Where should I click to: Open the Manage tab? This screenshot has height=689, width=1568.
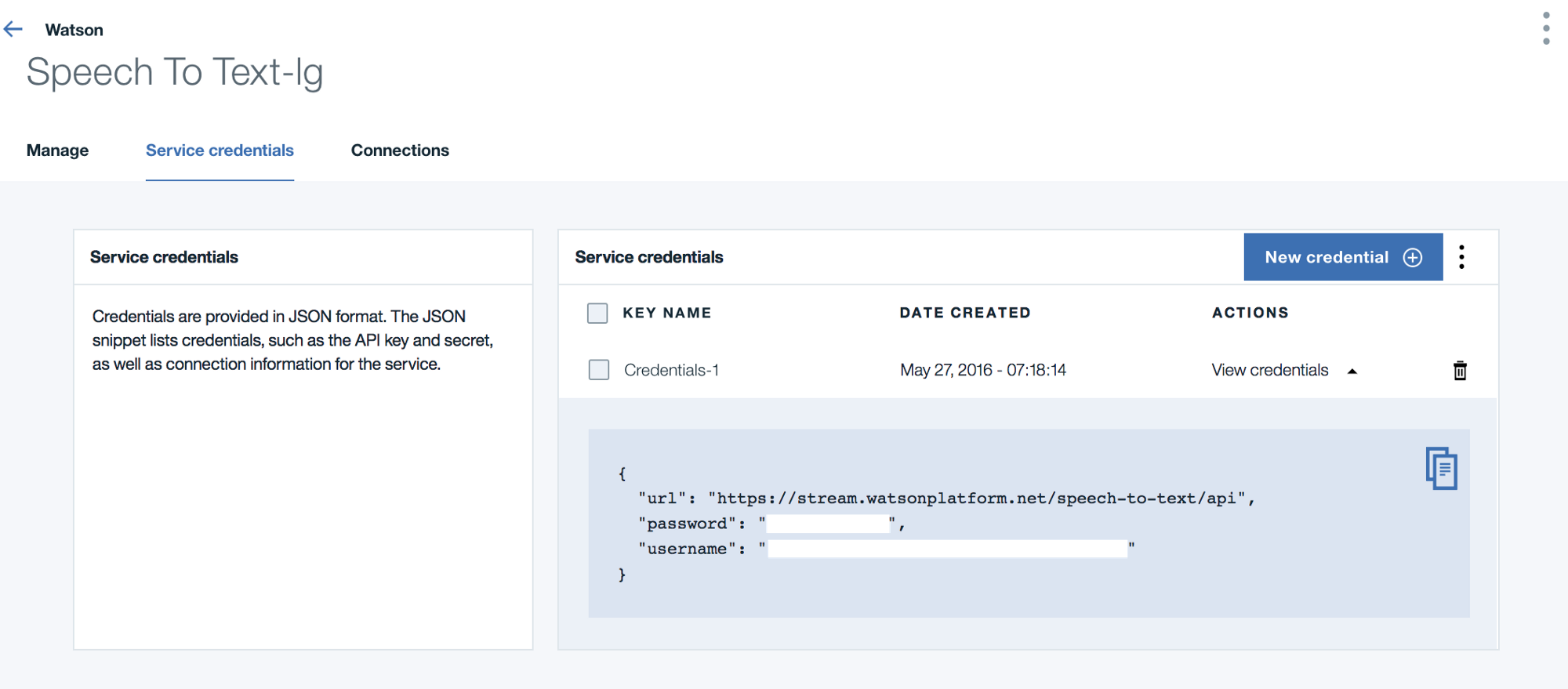(x=57, y=150)
